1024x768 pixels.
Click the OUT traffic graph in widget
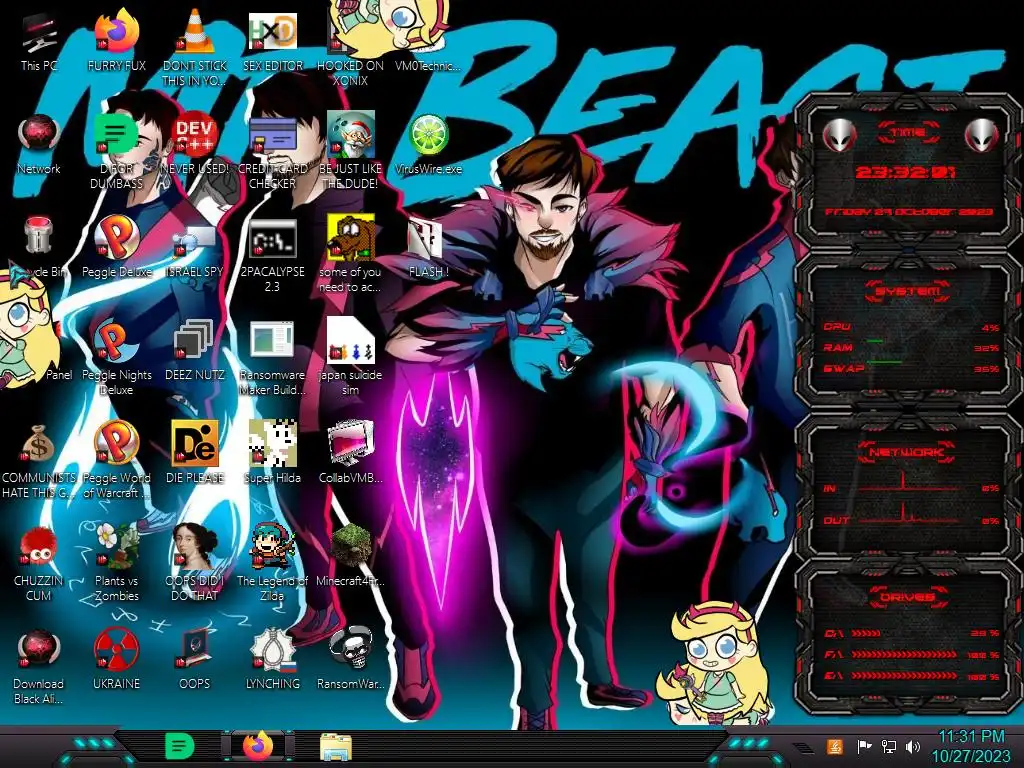[909, 514]
